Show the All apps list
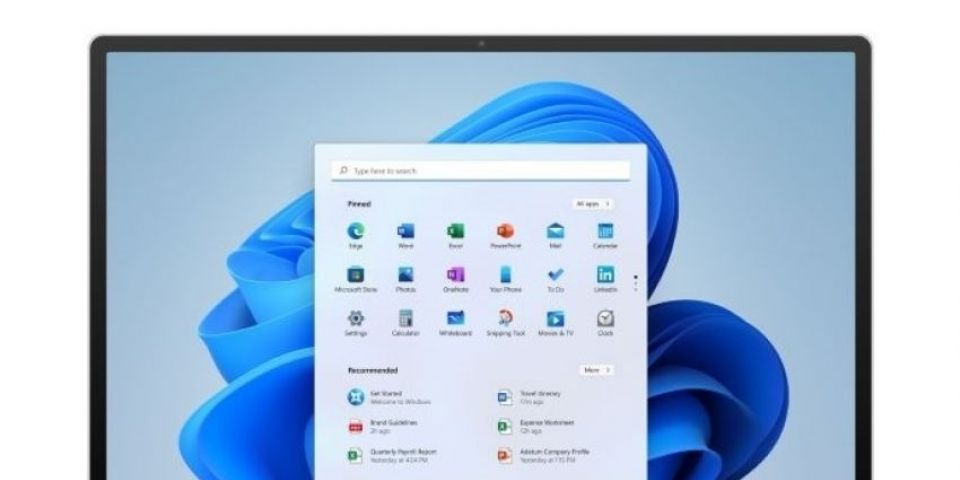The width and height of the screenshot is (960, 480). pos(594,204)
